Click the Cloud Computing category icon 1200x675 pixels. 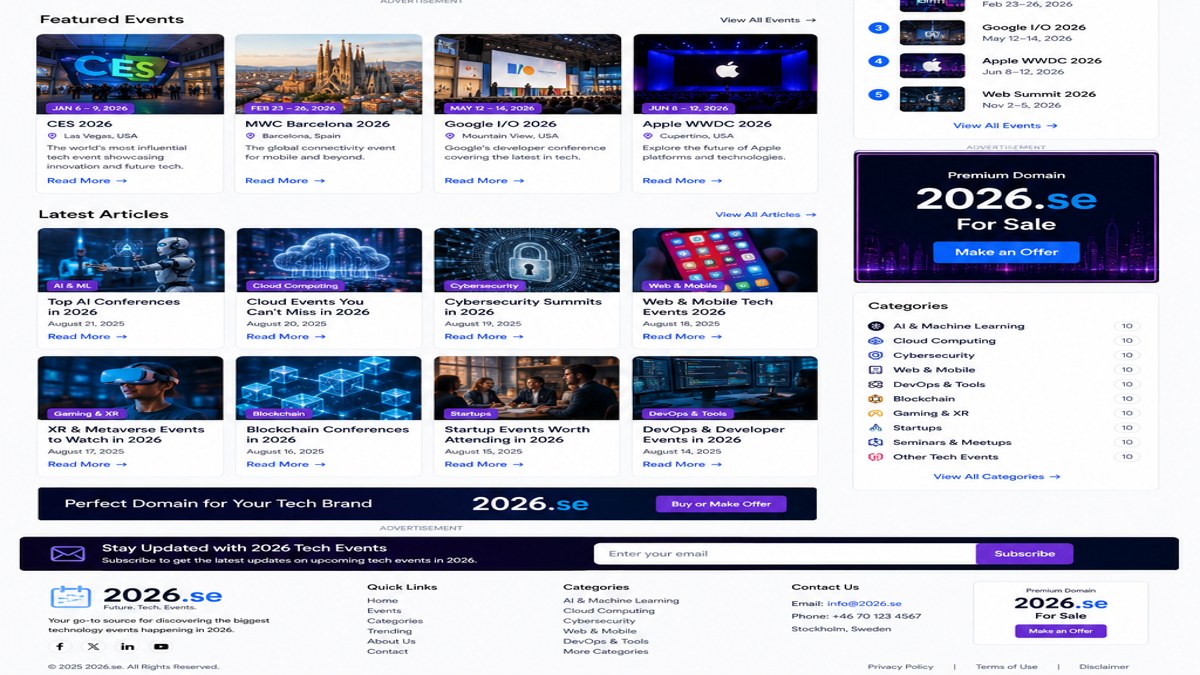875,341
